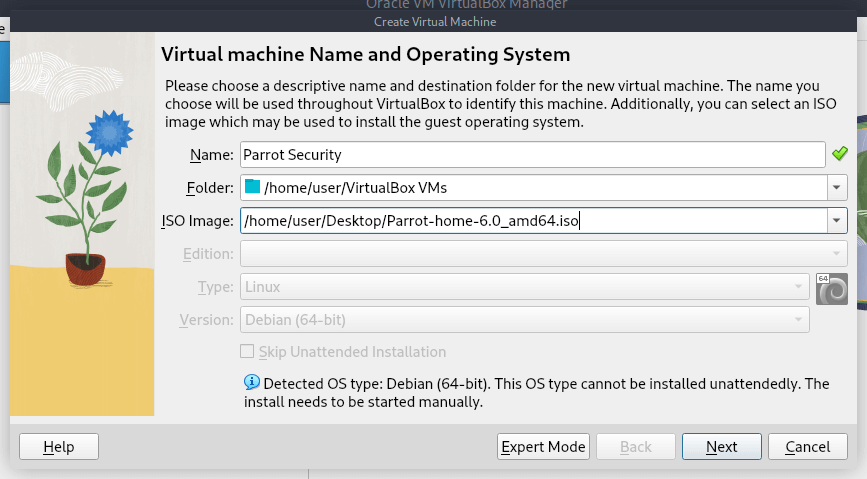Image resolution: width=867 pixels, height=479 pixels.
Task: Click the Debian 64-bit OS type icon
Action: (832, 288)
